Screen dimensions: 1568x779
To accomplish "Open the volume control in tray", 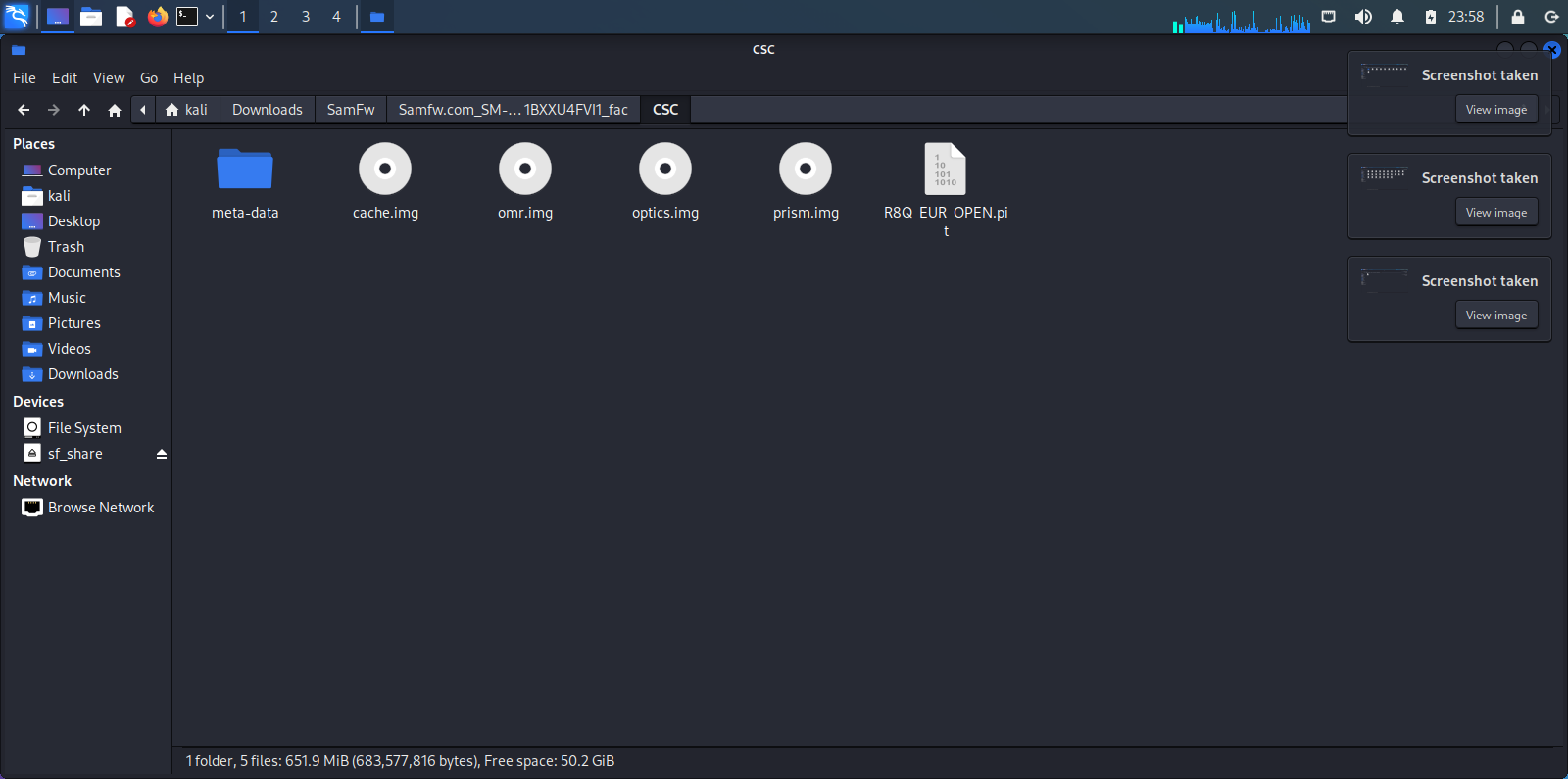I will pos(1363,17).
